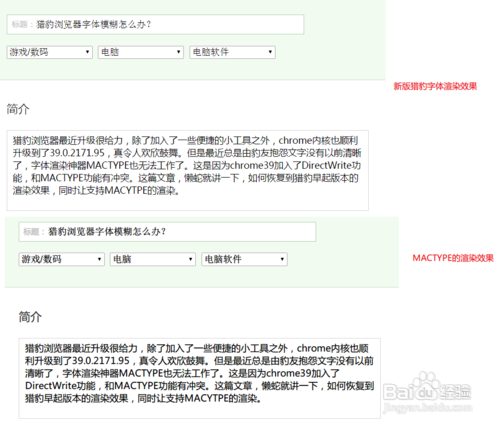This screenshot has height=425, width=500.
Task: Open the upper 电脑 category dropdown
Action: point(141,52)
